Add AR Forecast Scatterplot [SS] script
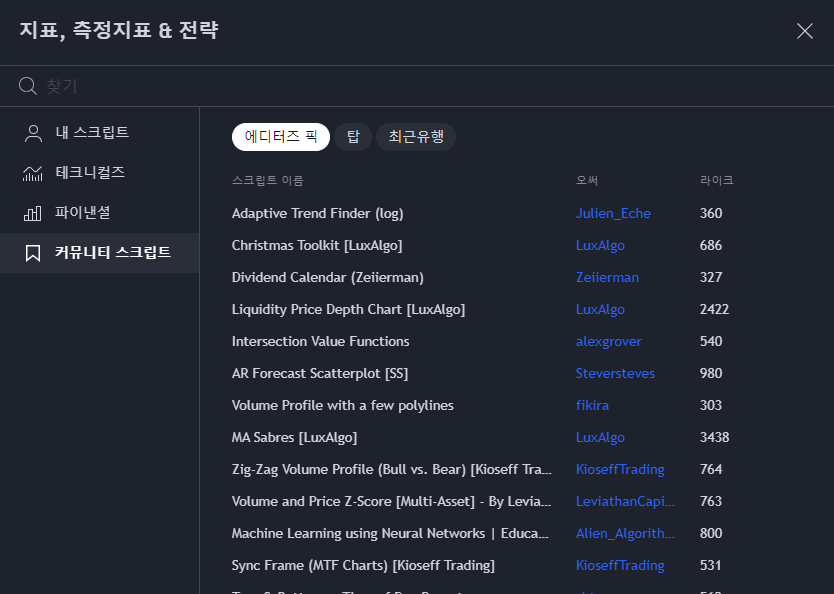 [x=320, y=373]
